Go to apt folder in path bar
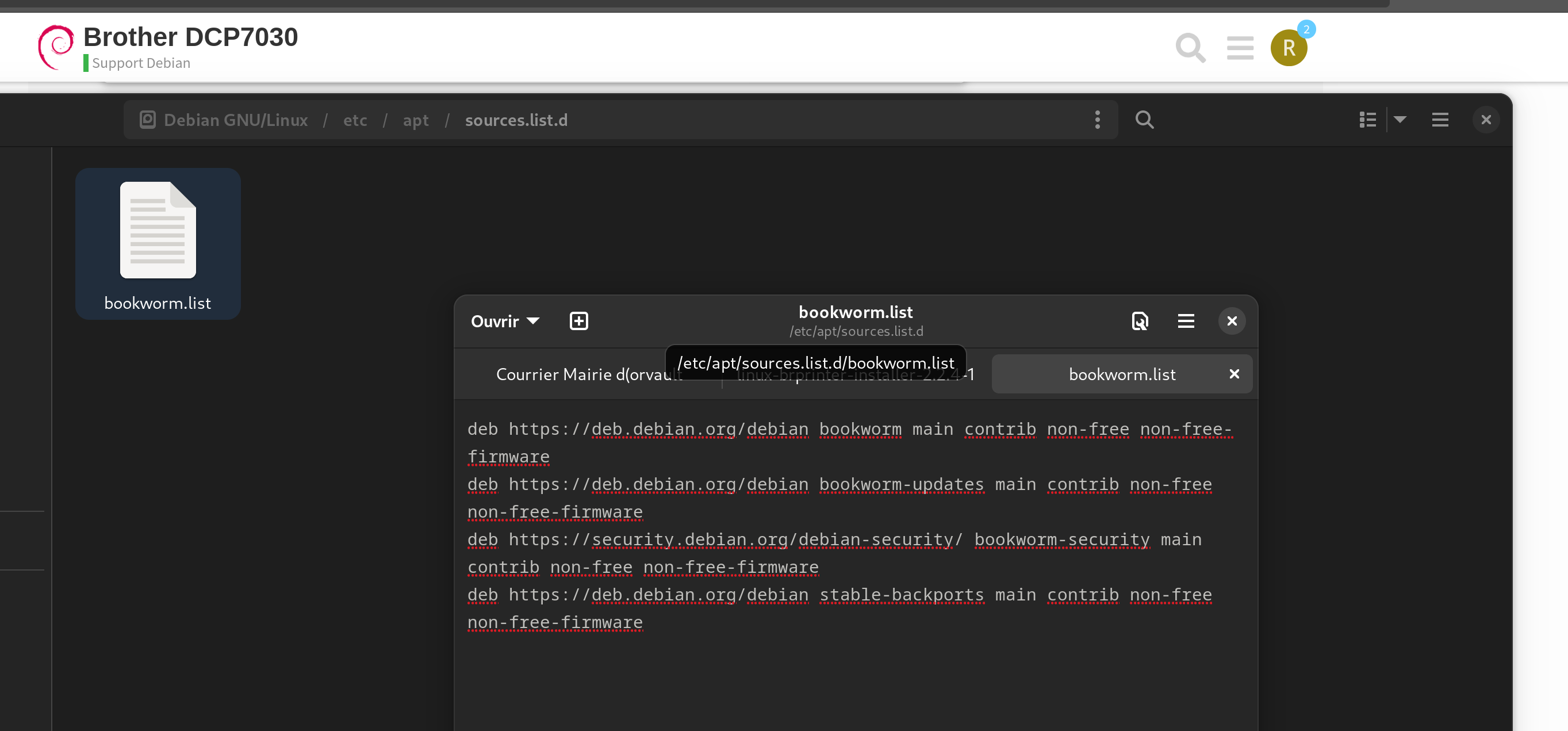The height and width of the screenshot is (731, 1568). point(416,120)
